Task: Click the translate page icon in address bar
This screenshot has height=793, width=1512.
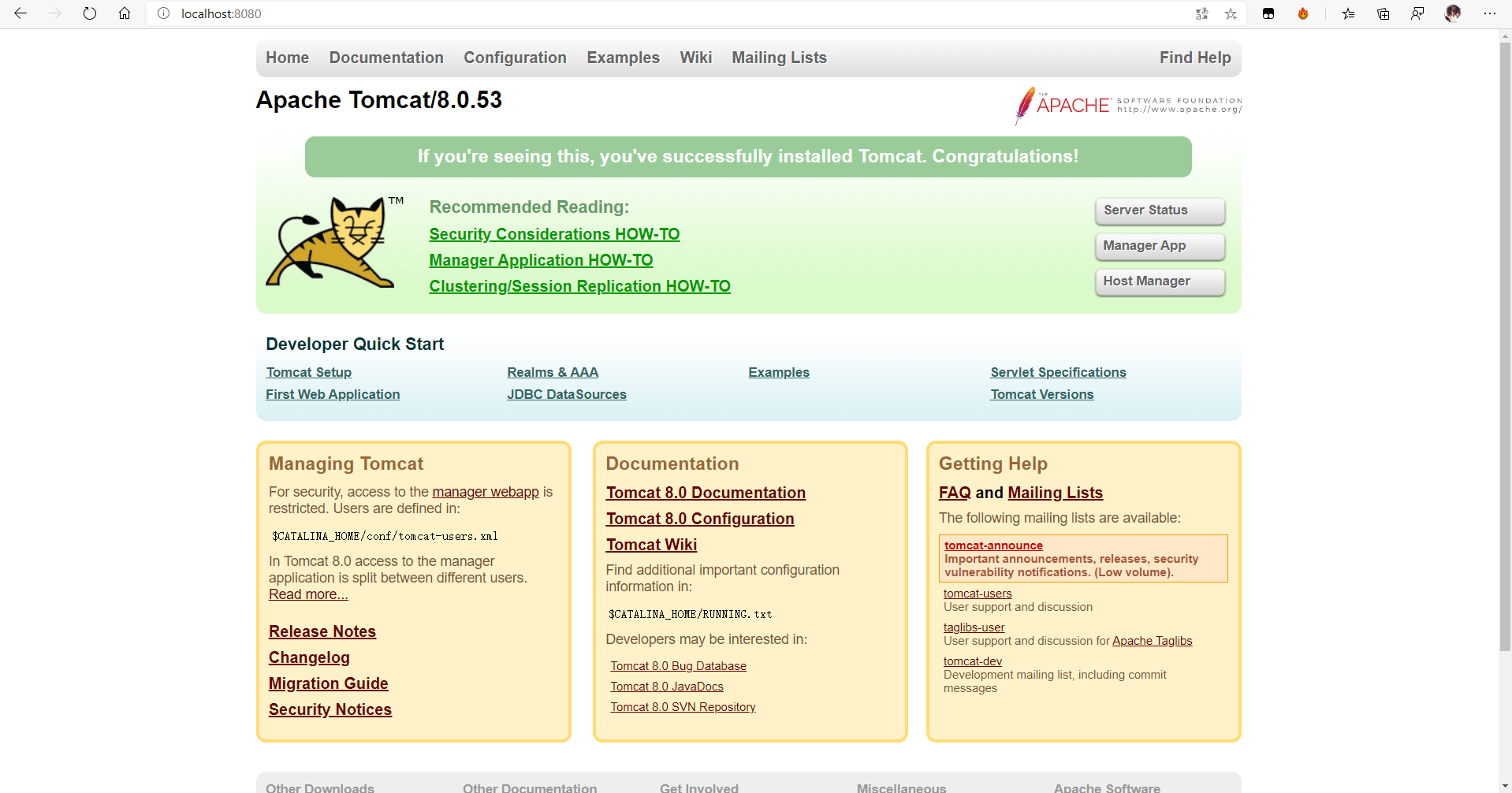Action: [1201, 13]
